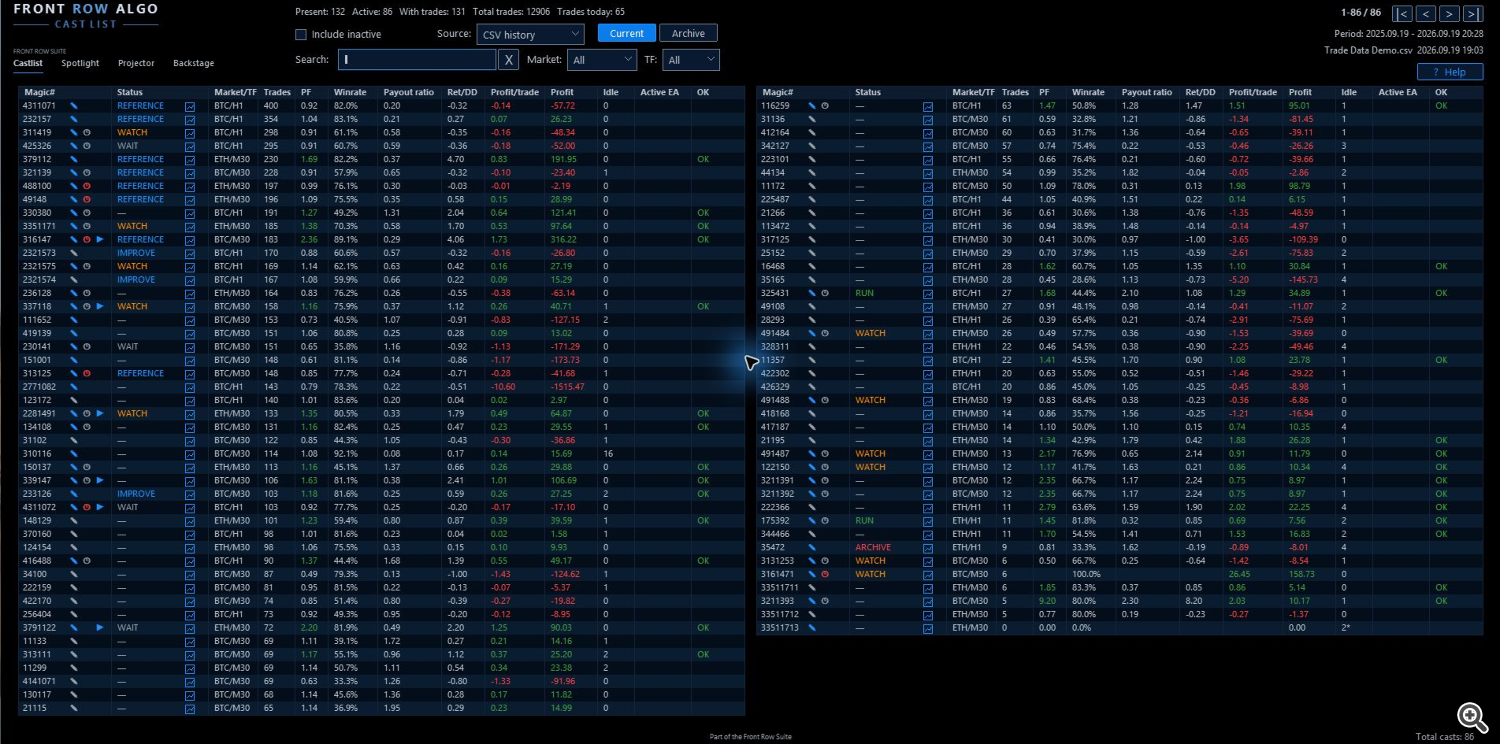Click the magnifier zoom icon in the corner
Screen dimensions: 1500x744
[x=1471, y=716]
